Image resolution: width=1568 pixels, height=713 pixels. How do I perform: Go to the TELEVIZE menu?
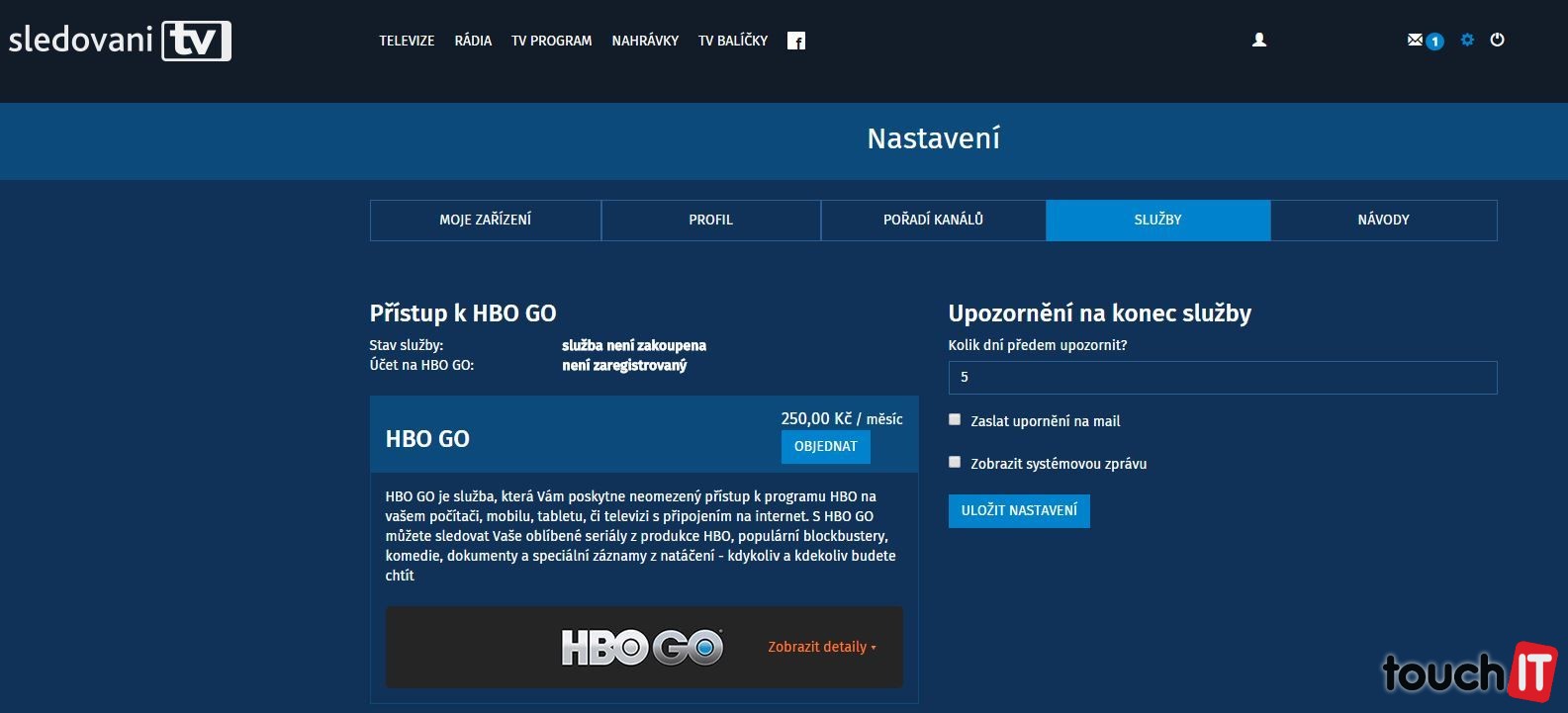[407, 41]
